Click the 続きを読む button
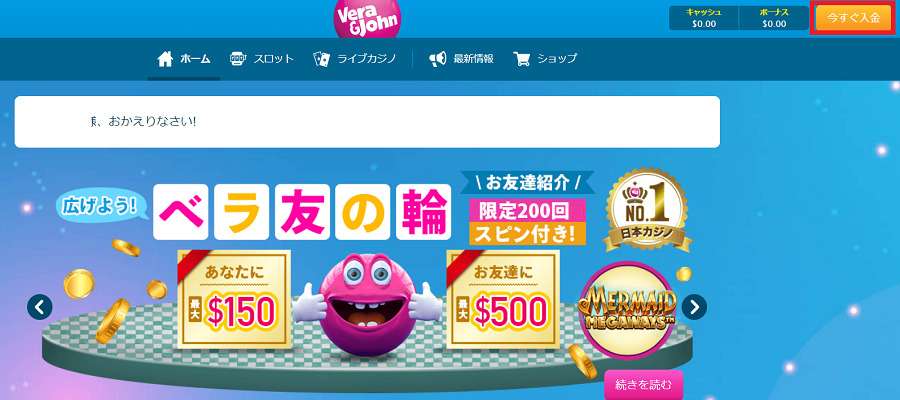The height and width of the screenshot is (400, 900). click(643, 385)
